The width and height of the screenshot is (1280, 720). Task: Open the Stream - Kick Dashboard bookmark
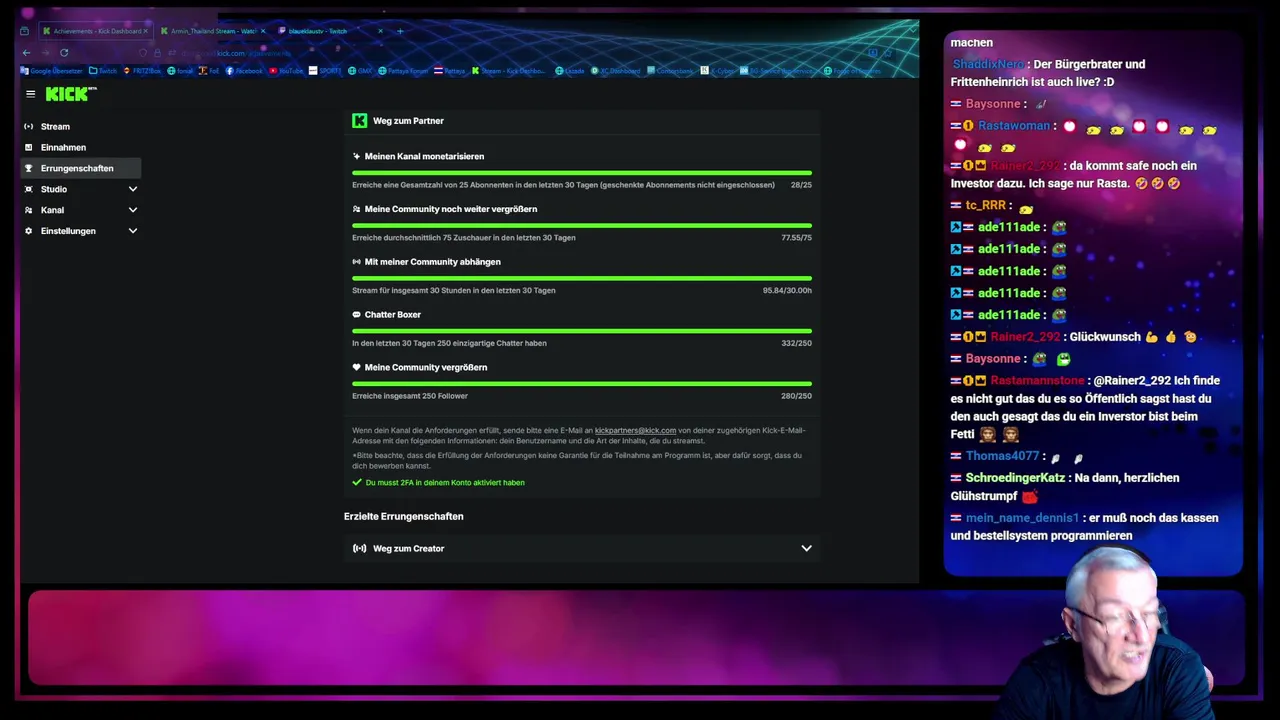point(509,71)
